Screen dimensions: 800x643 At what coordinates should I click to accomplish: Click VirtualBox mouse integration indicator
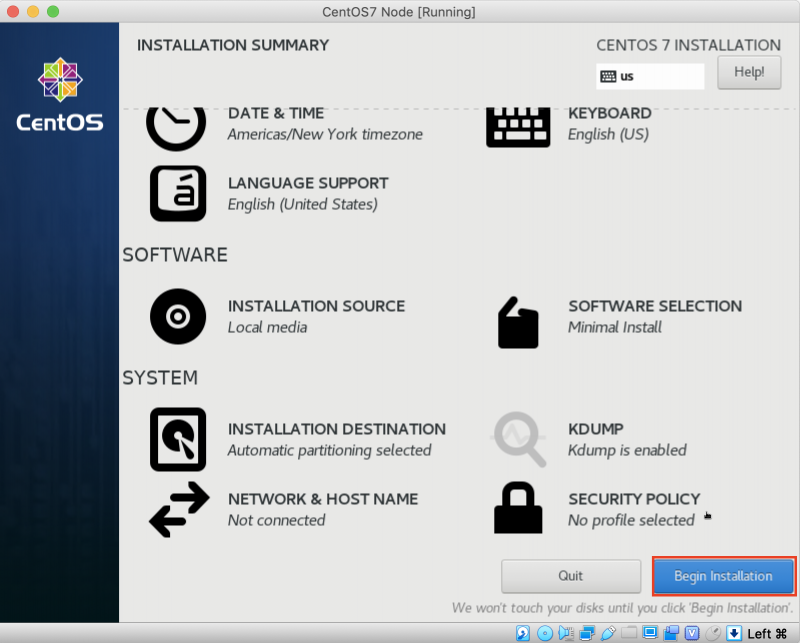713,633
